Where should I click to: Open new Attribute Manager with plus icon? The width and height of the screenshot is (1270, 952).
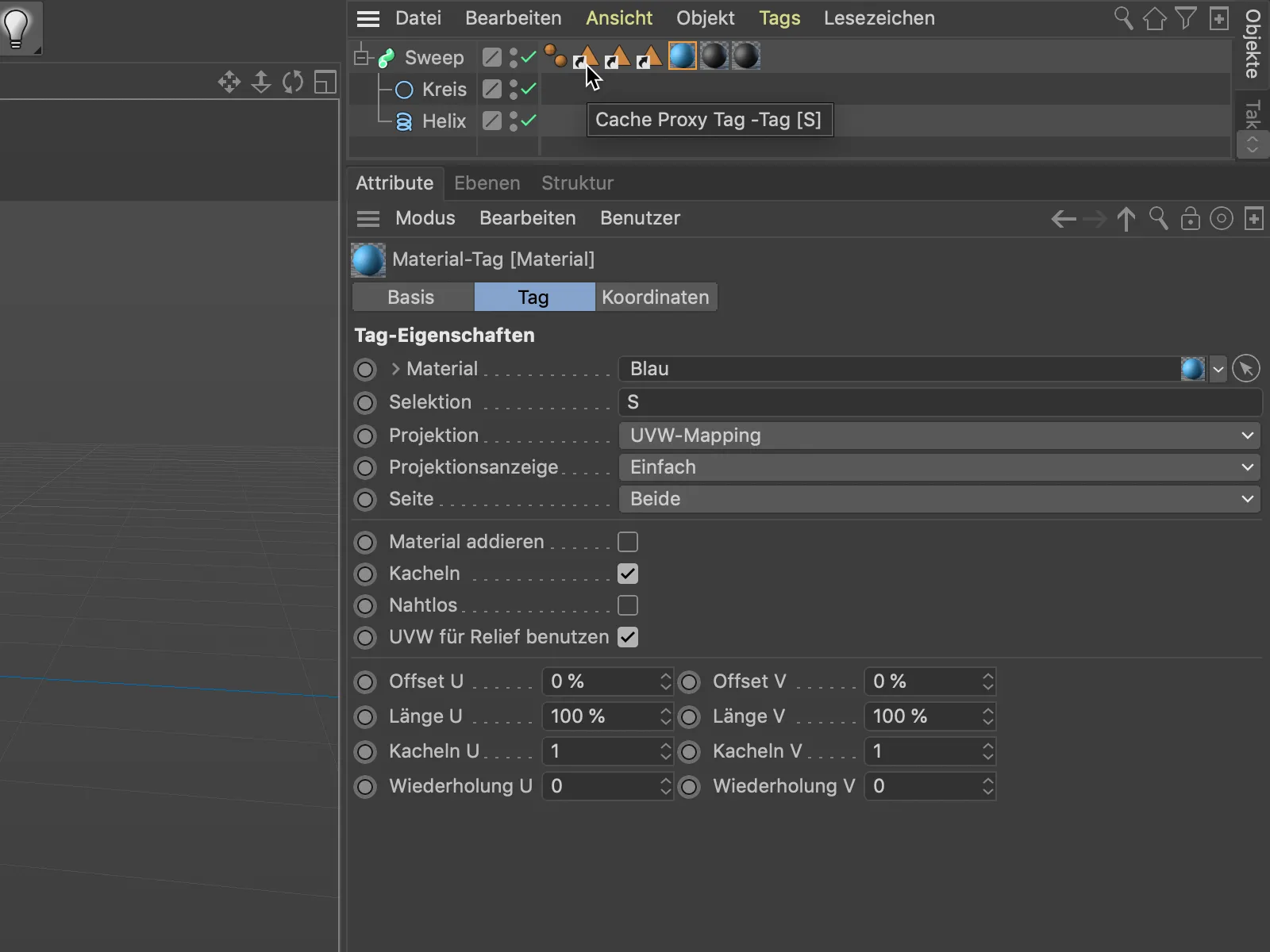[x=1254, y=218]
